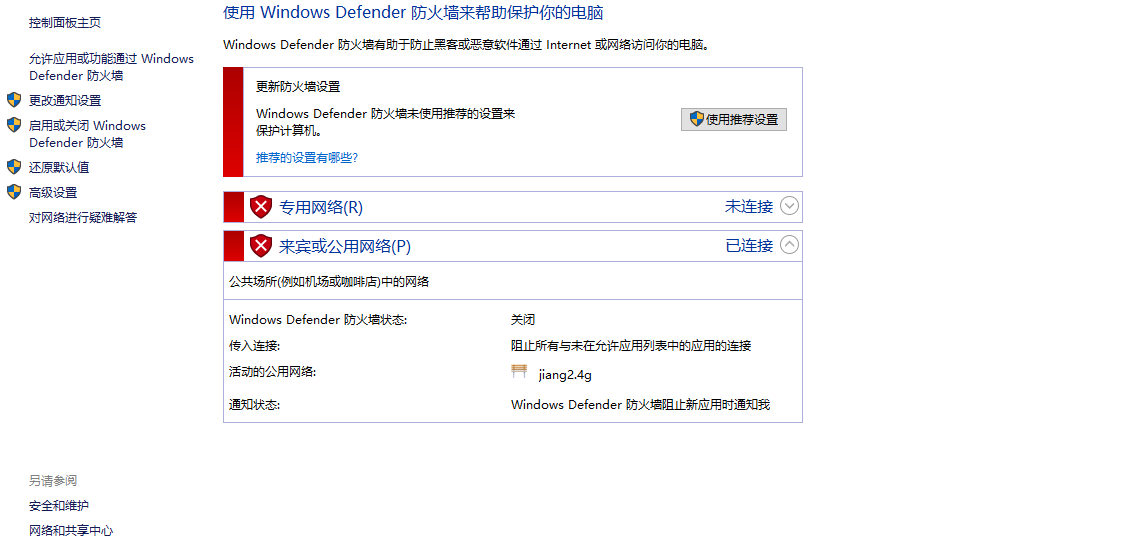This screenshot has width=1123, height=559.
Task: Click red shield icon of 来宾或公用网络(P)
Action: (261, 246)
